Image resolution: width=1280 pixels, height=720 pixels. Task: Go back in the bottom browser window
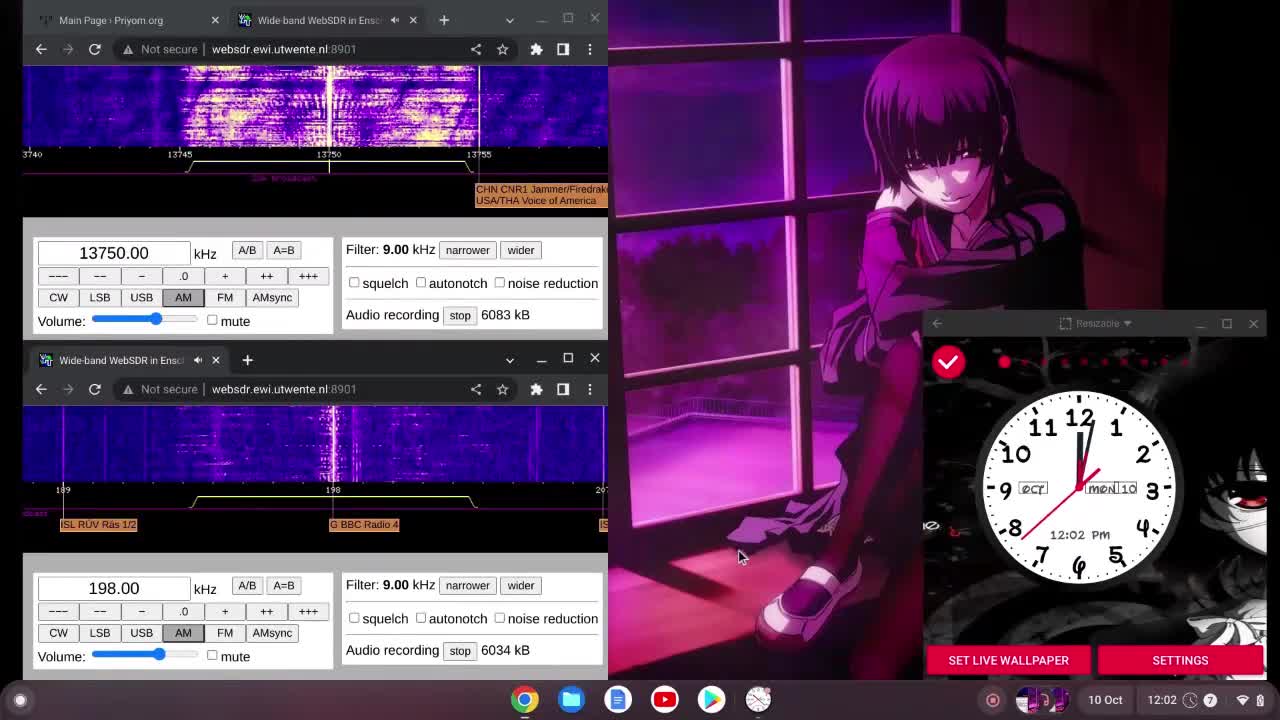click(41, 389)
